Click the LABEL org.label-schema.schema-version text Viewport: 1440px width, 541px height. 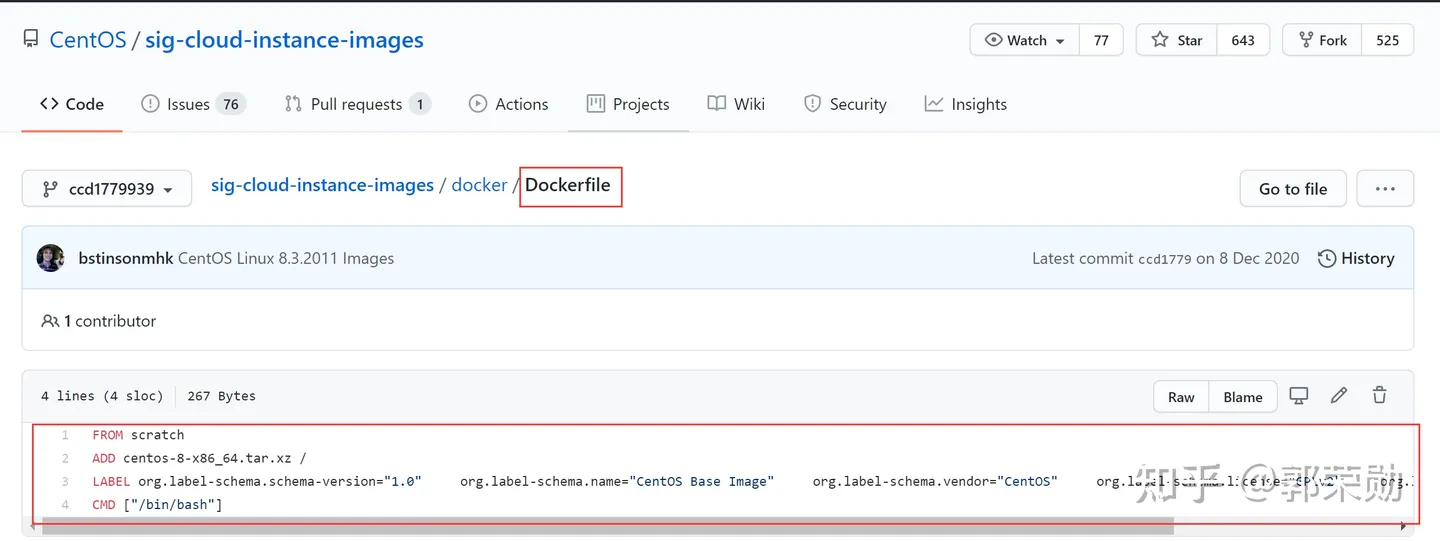257,481
